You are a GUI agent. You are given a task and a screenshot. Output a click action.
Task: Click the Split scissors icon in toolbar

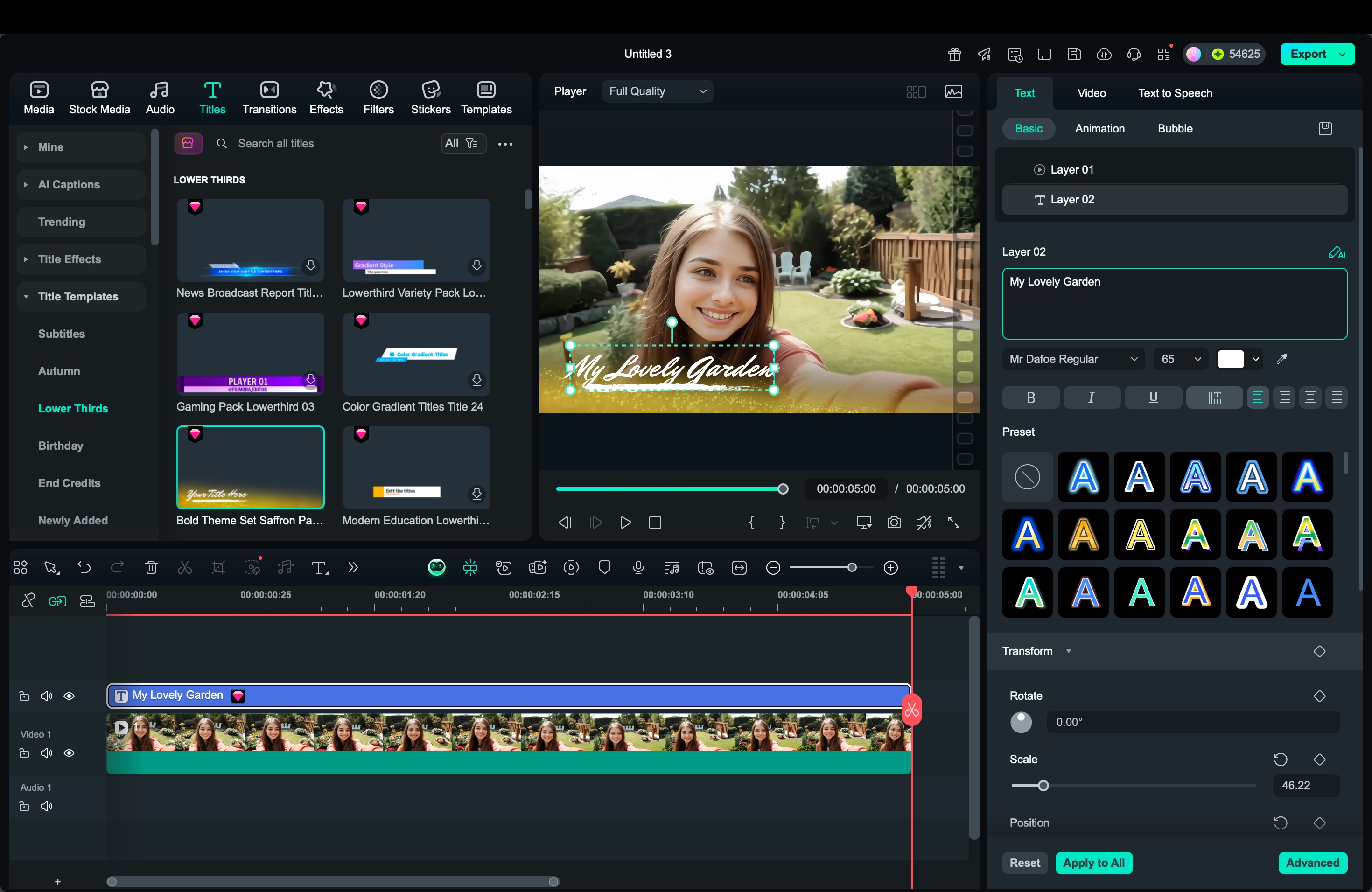[x=184, y=568]
